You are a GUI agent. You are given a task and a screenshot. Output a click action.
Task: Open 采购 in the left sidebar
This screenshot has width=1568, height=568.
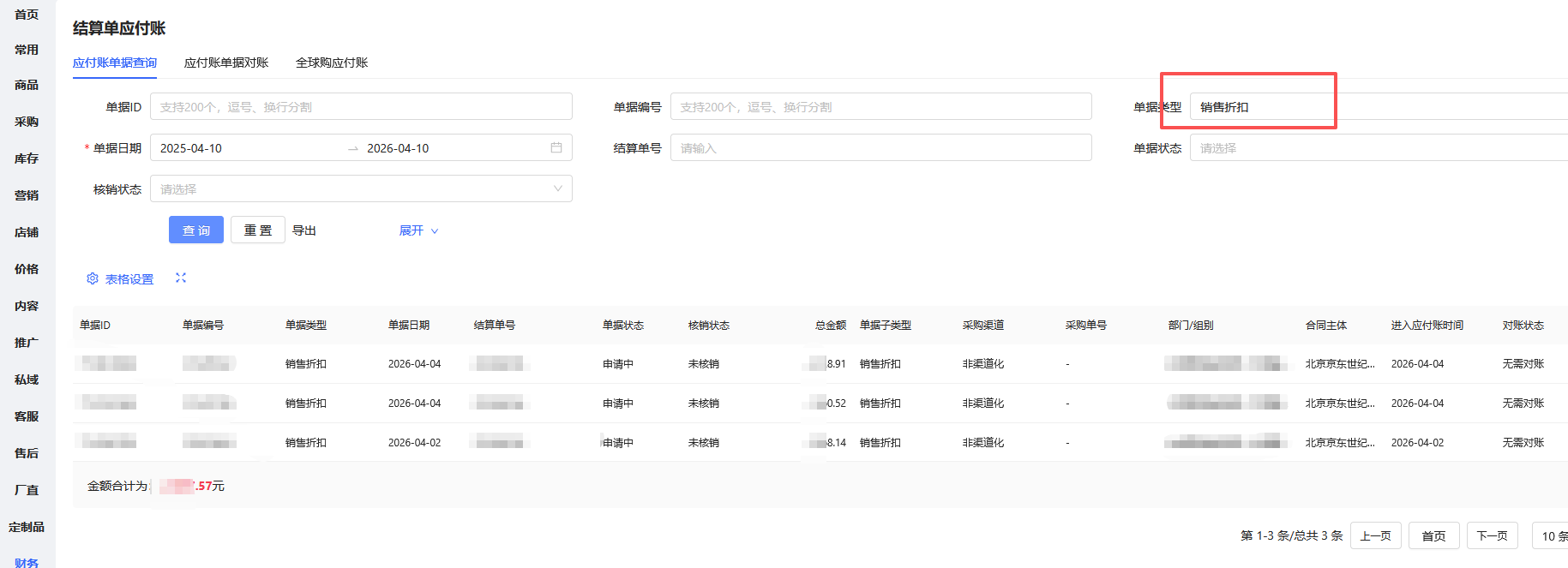[x=27, y=122]
